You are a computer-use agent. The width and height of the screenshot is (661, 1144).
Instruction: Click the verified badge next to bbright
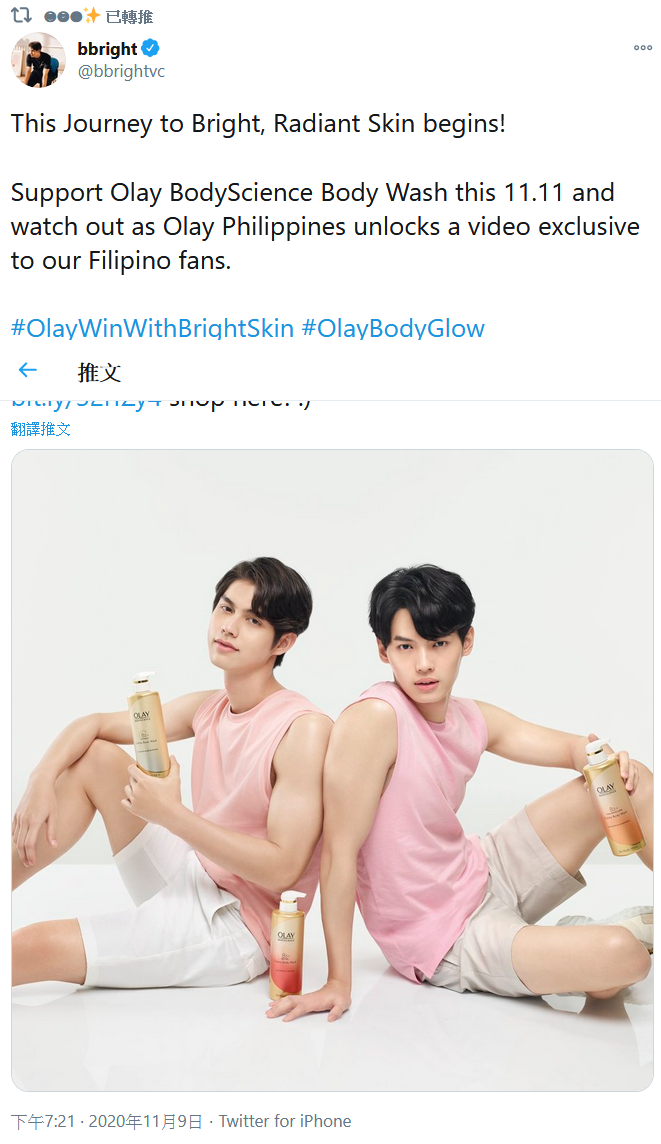[x=151, y=48]
